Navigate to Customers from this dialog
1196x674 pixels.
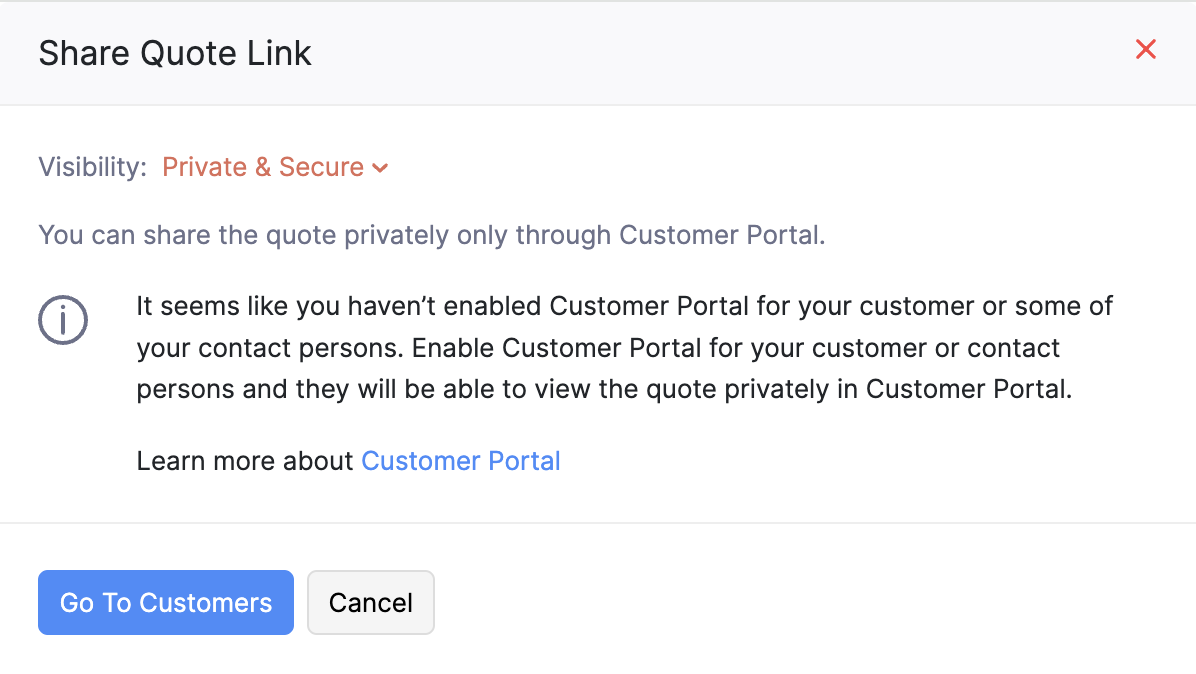(x=165, y=602)
